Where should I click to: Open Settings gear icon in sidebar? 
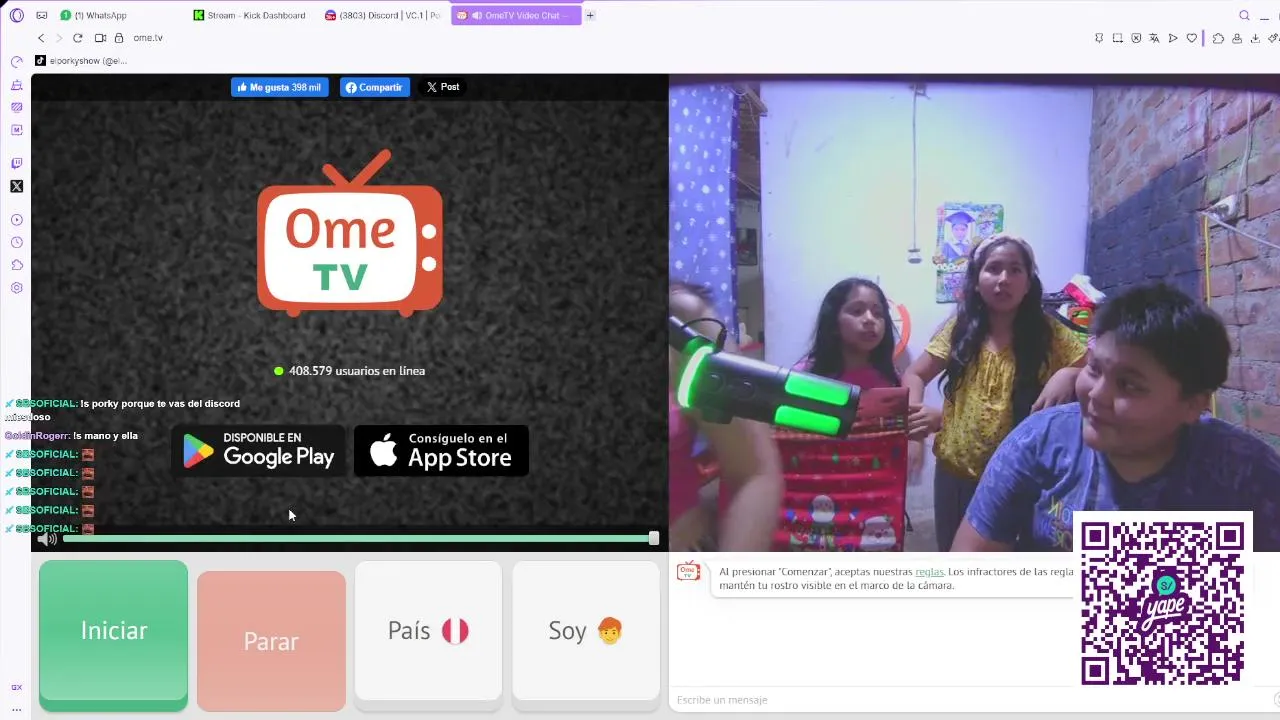(x=17, y=288)
